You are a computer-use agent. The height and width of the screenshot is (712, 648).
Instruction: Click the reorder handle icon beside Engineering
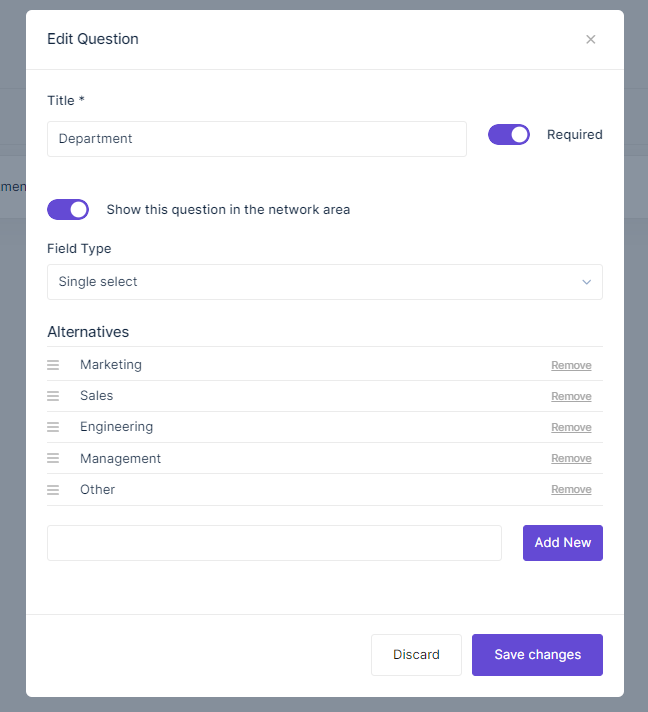tap(53, 427)
